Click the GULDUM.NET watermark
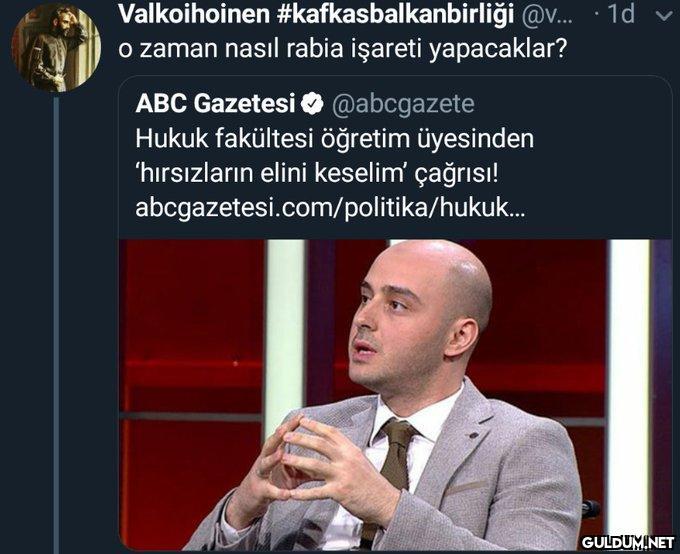The width and height of the screenshot is (680, 554). (627, 542)
